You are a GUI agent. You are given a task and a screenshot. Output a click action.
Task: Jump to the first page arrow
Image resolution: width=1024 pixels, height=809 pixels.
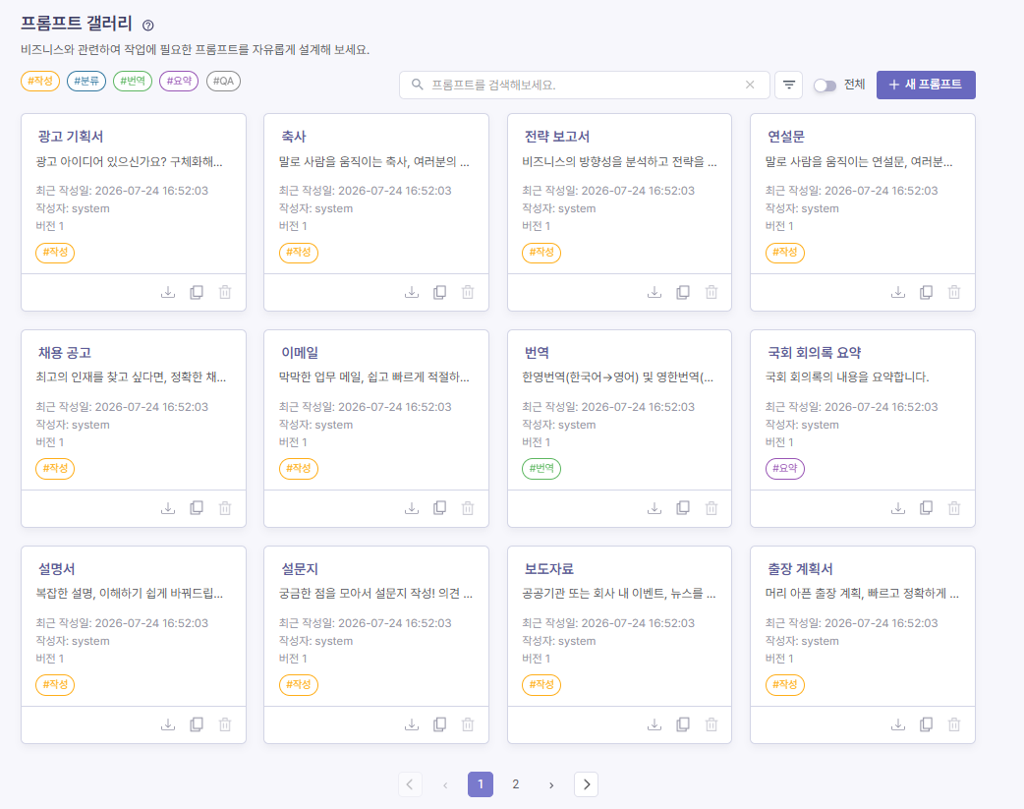(409, 784)
